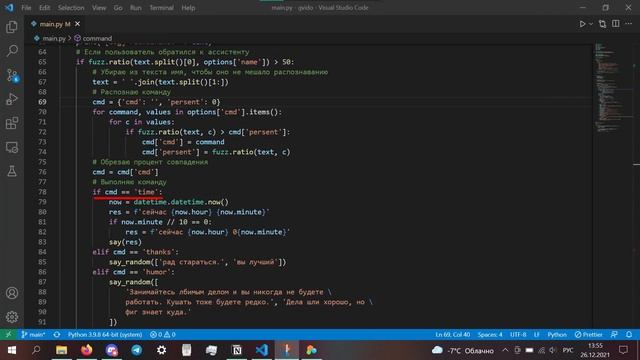Click line number 78 in the gutter
This screenshot has height=360, width=640.
click(42, 192)
